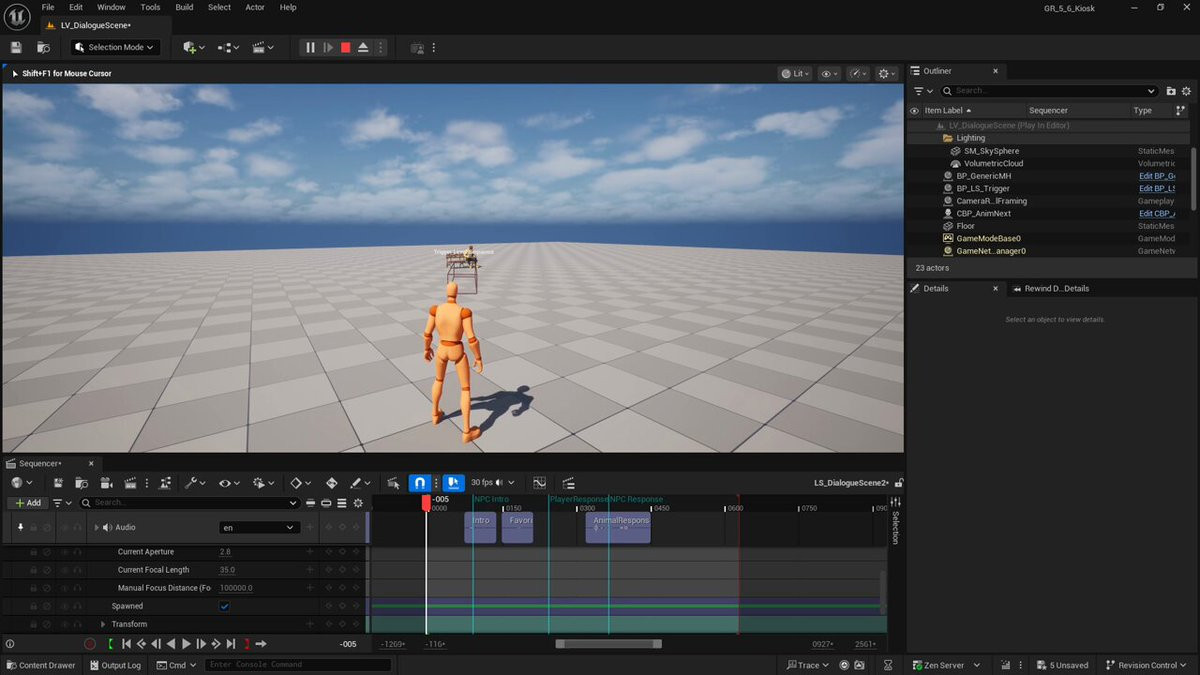This screenshot has width=1200, height=675.
Task: Click the Sequencer play forward button
Action: (186, 644)
